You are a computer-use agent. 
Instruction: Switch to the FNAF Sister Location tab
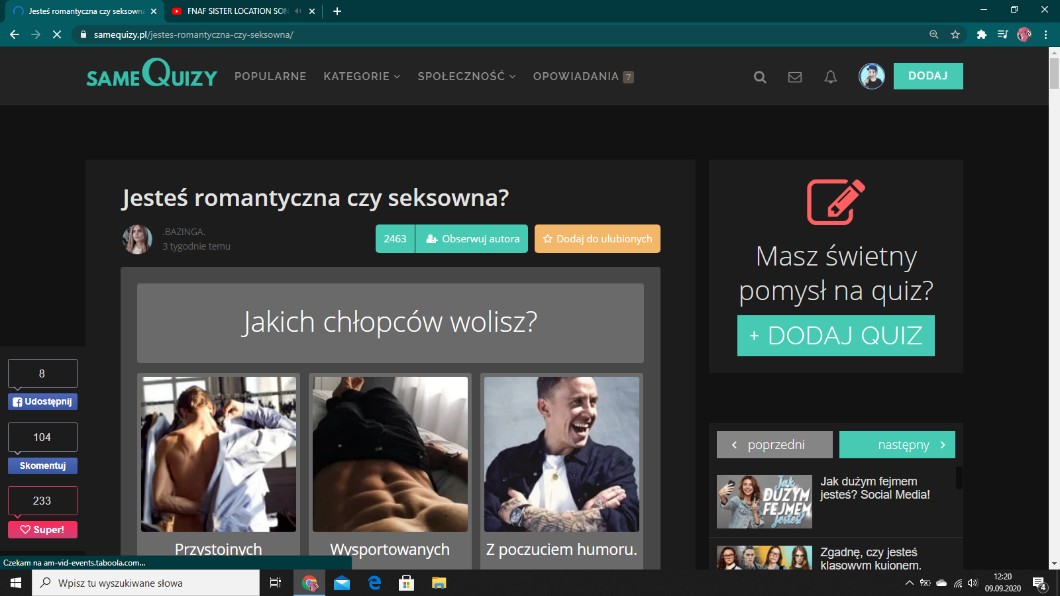[235, 11]
